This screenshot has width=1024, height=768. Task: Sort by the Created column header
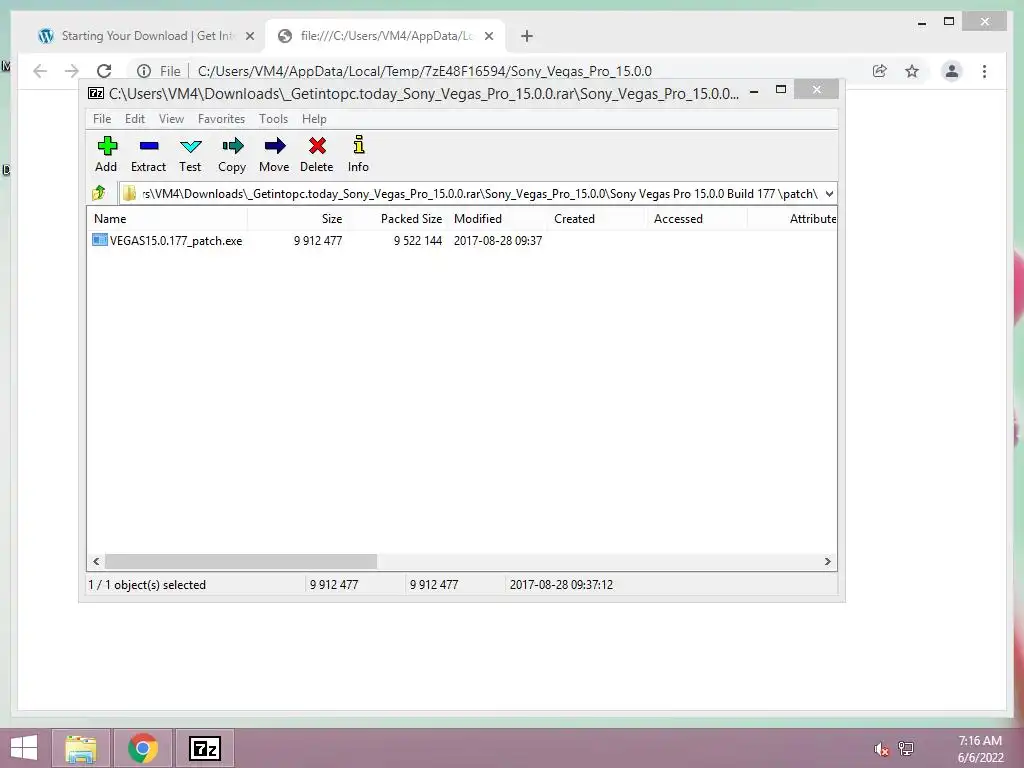tap(597, 219)
